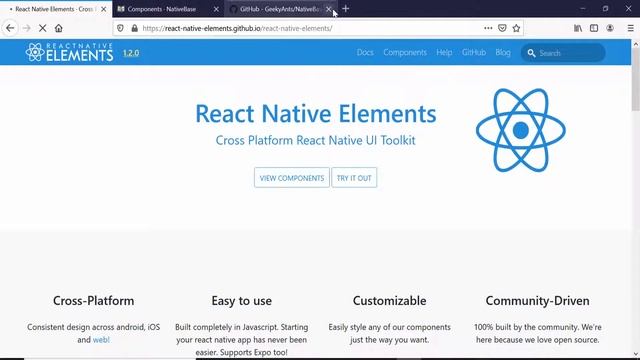Click the page vertical scrollbar thumb
640x360 pixels.
(636, 80)
